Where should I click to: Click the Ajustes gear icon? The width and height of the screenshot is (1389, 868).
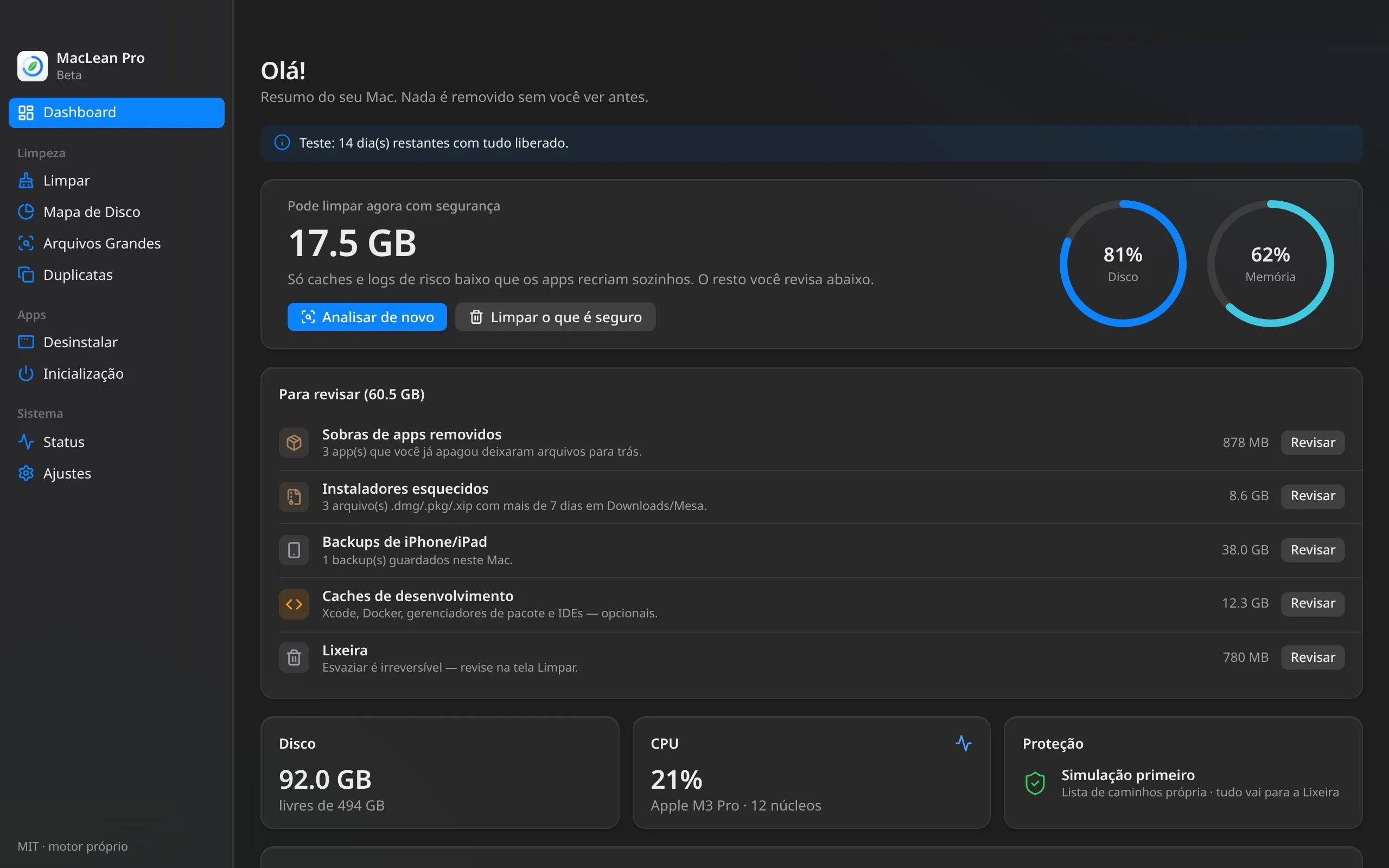tap(26, 474)
